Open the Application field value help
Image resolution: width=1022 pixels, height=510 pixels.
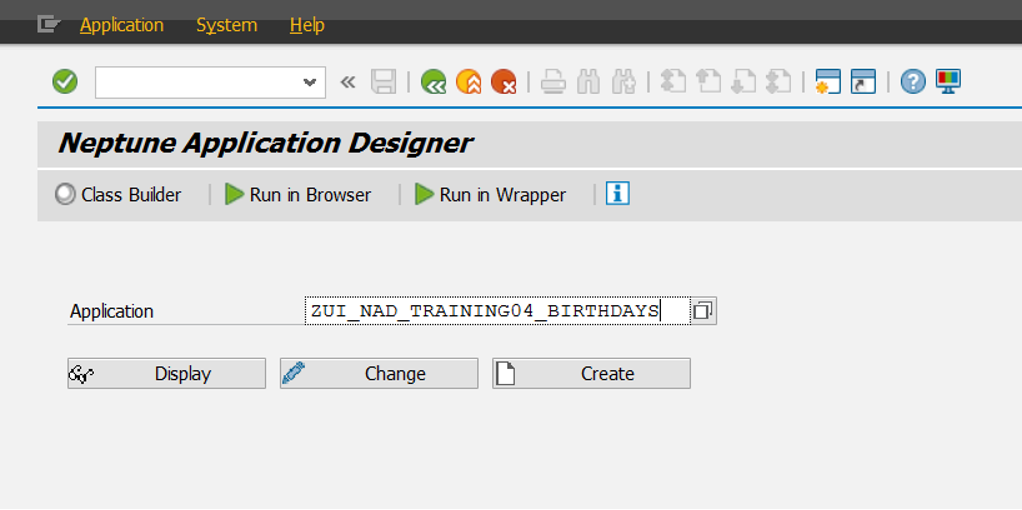coord(703,311)
